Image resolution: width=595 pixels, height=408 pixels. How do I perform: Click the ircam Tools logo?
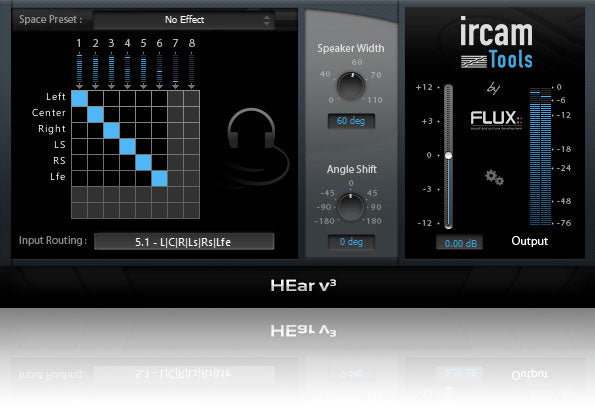(x=496, y=43)
